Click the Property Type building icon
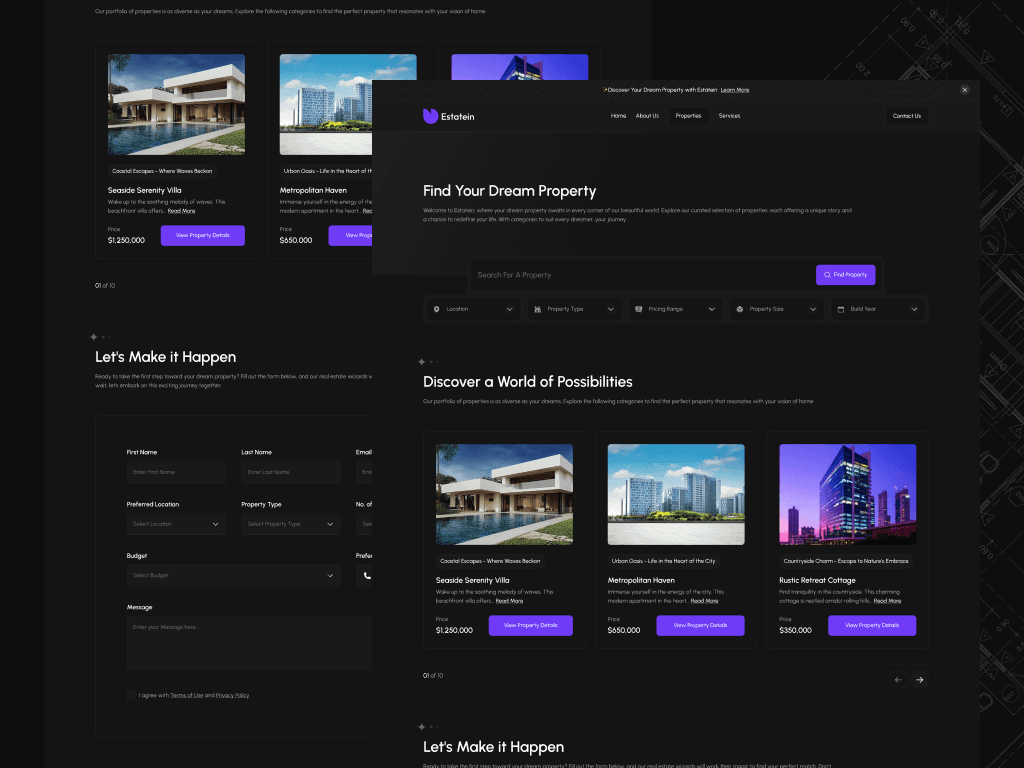The width and height of the screenshot is (1024, 768). pyautogui.click(x=537, y=309)
